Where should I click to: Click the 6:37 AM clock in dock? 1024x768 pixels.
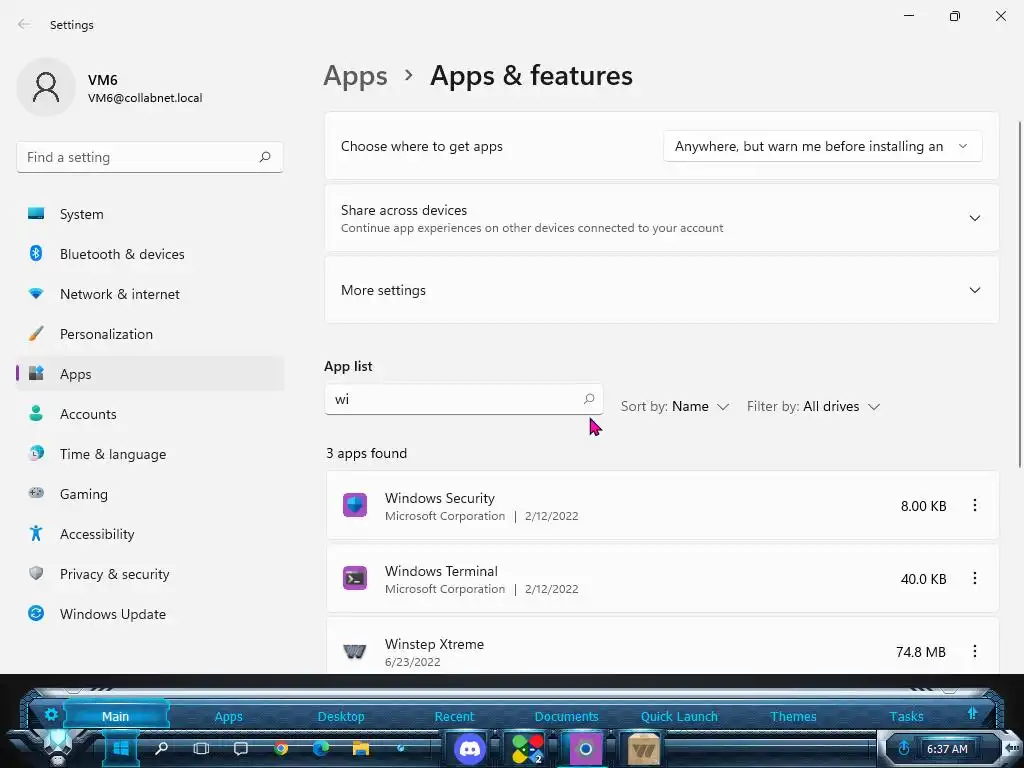click(x=947, y=749)
